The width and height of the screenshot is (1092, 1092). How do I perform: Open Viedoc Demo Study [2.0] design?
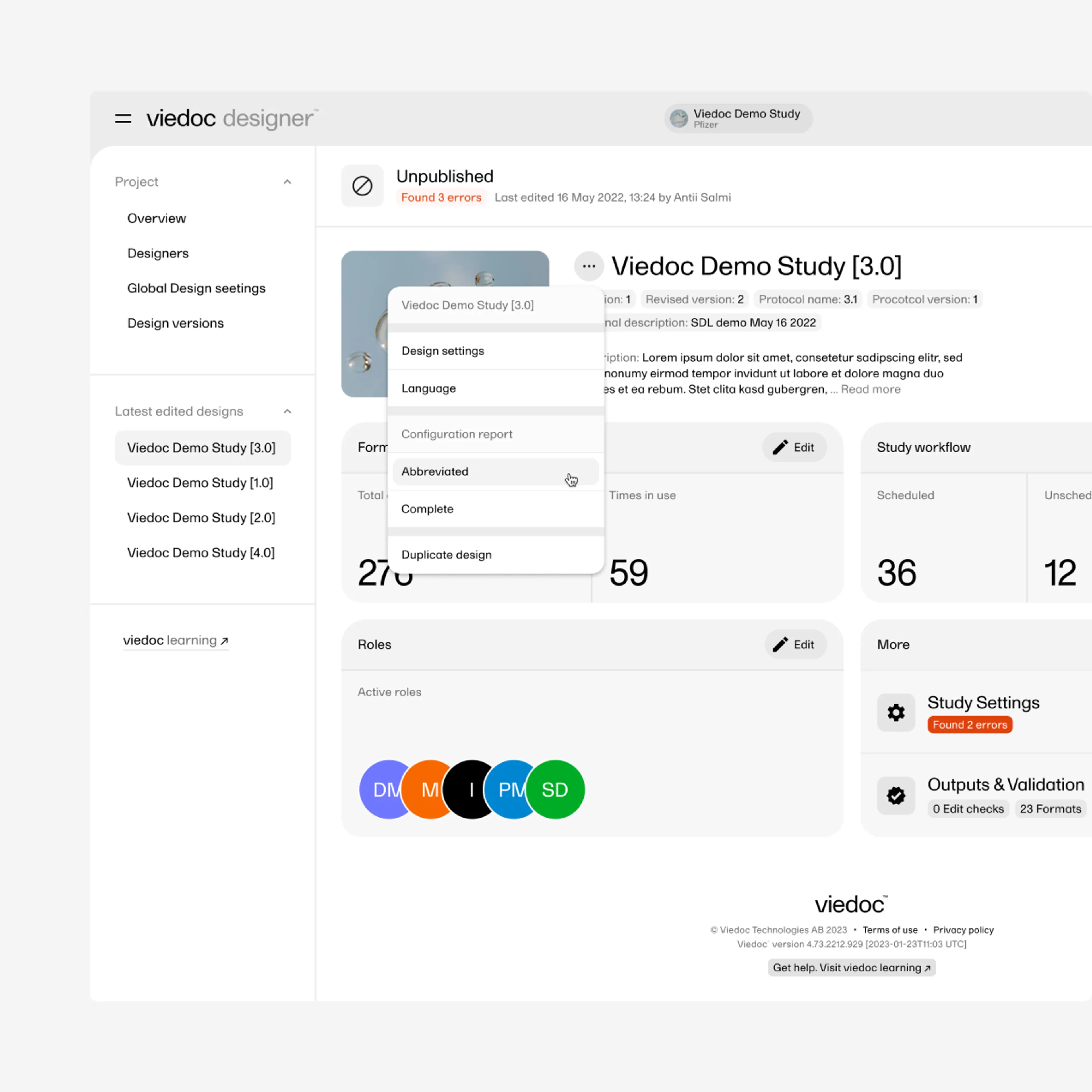pyautogui.click(x=201, y=518)
